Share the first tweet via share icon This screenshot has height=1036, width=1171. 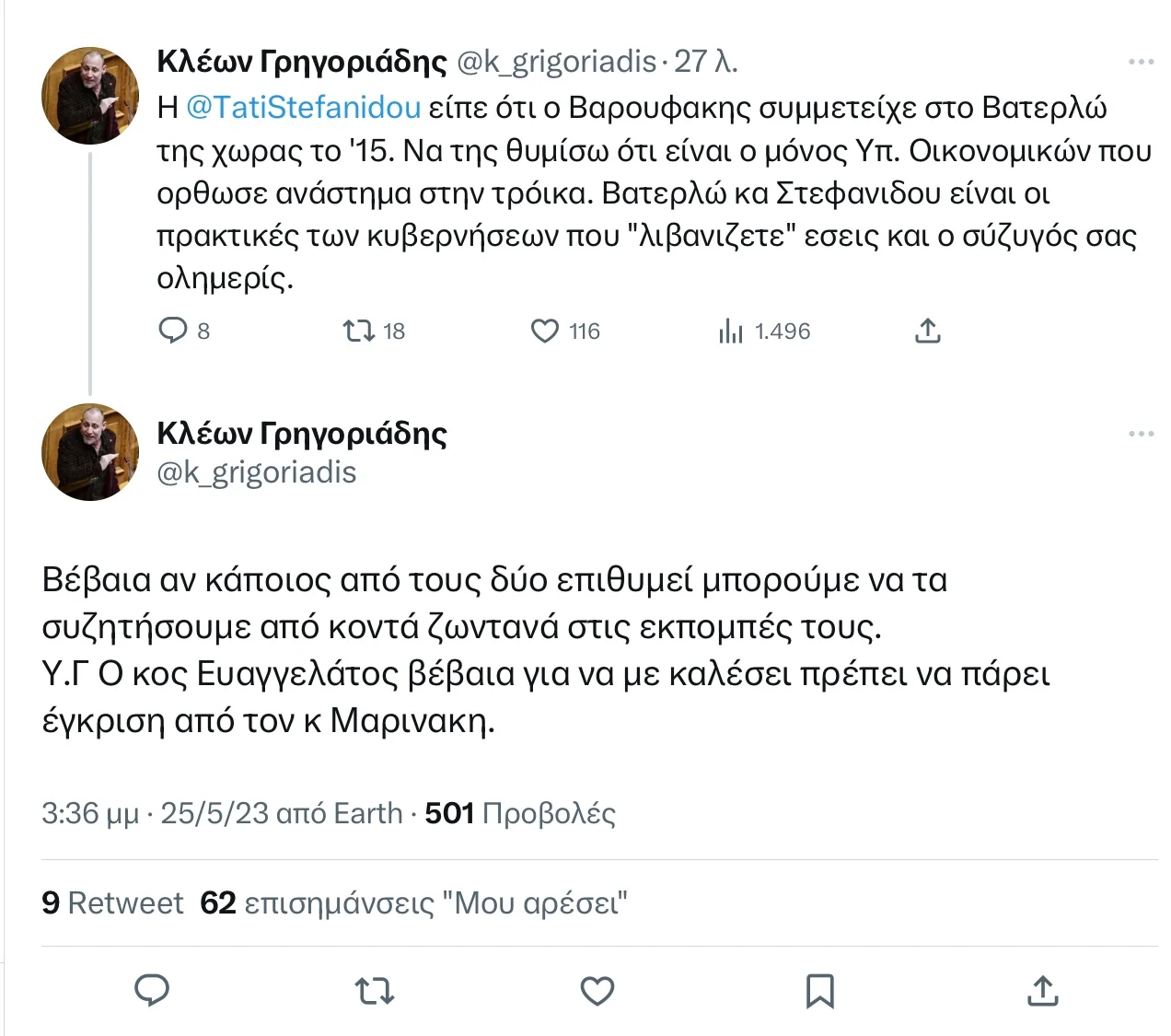(928, 331)
